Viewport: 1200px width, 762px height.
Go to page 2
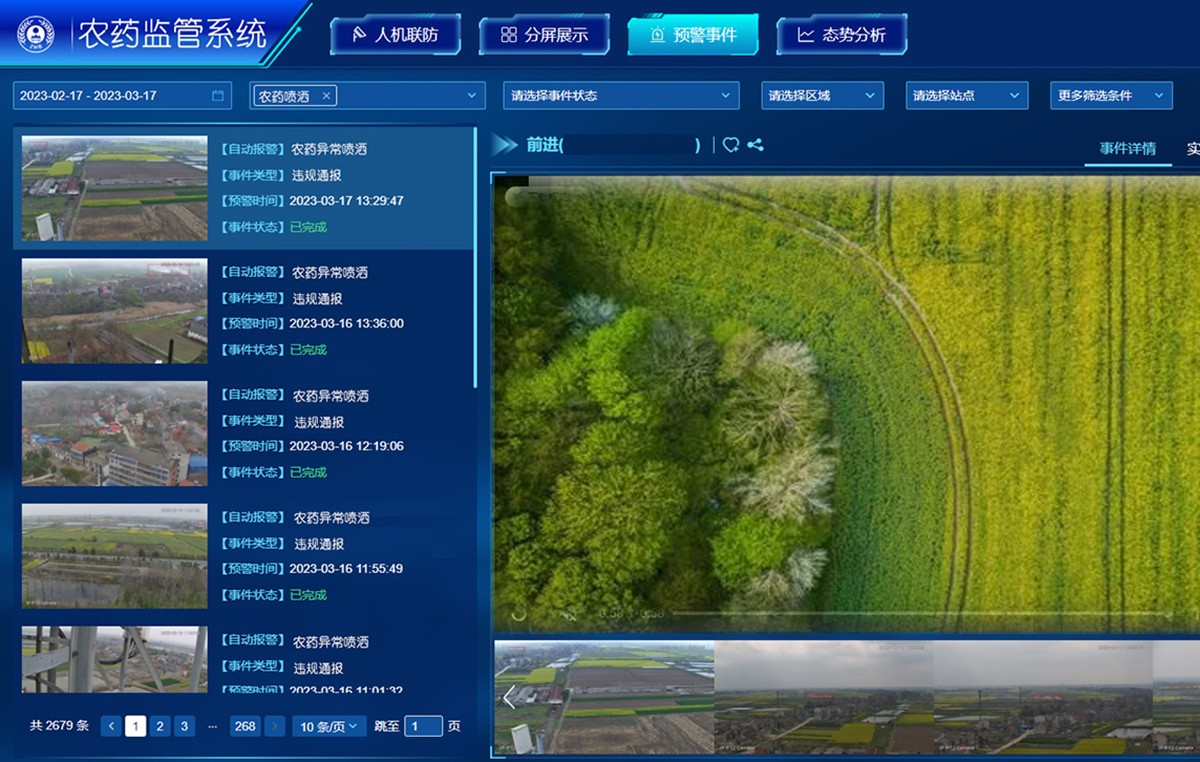point(160,726)
